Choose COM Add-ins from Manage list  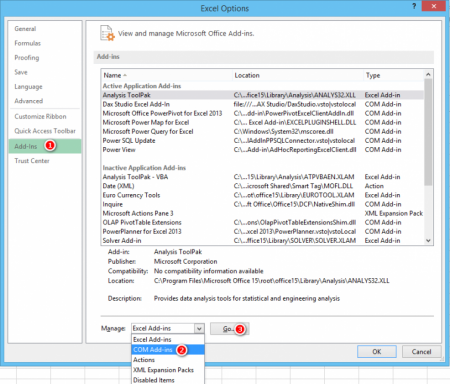(168, 350)
